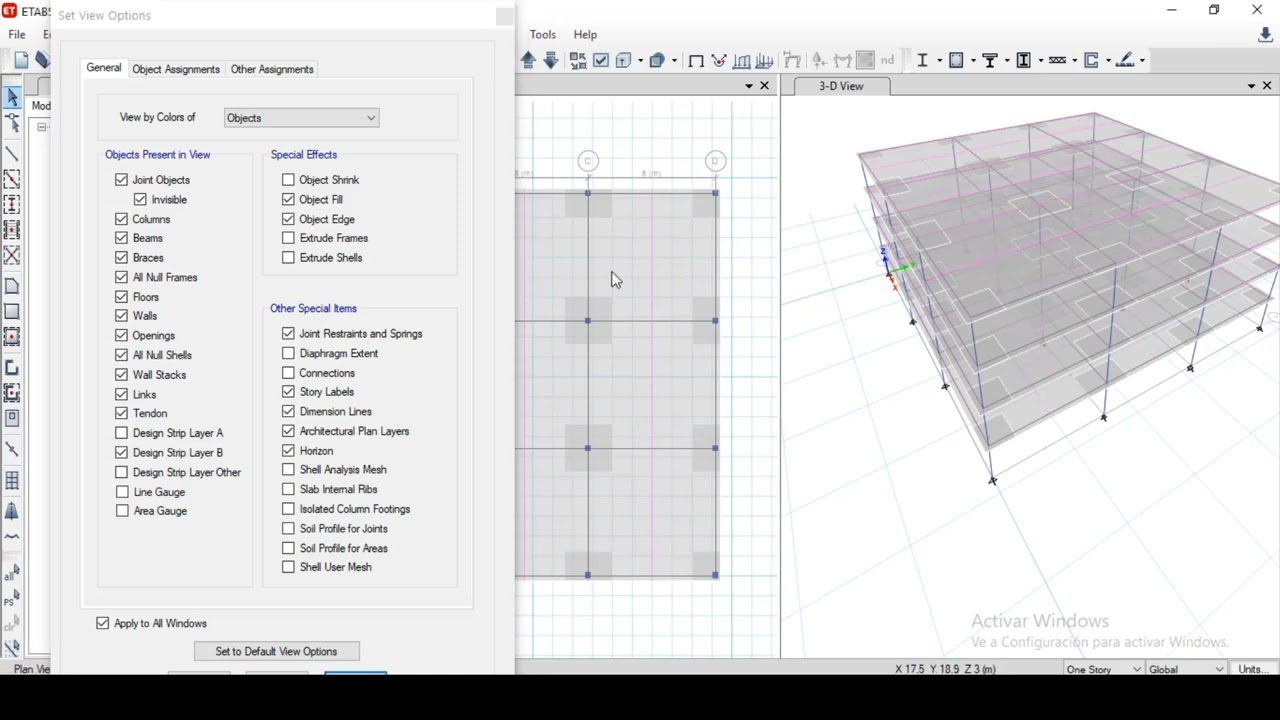
Task: Select the 3-D View tab
Action: tap(841, 86)
